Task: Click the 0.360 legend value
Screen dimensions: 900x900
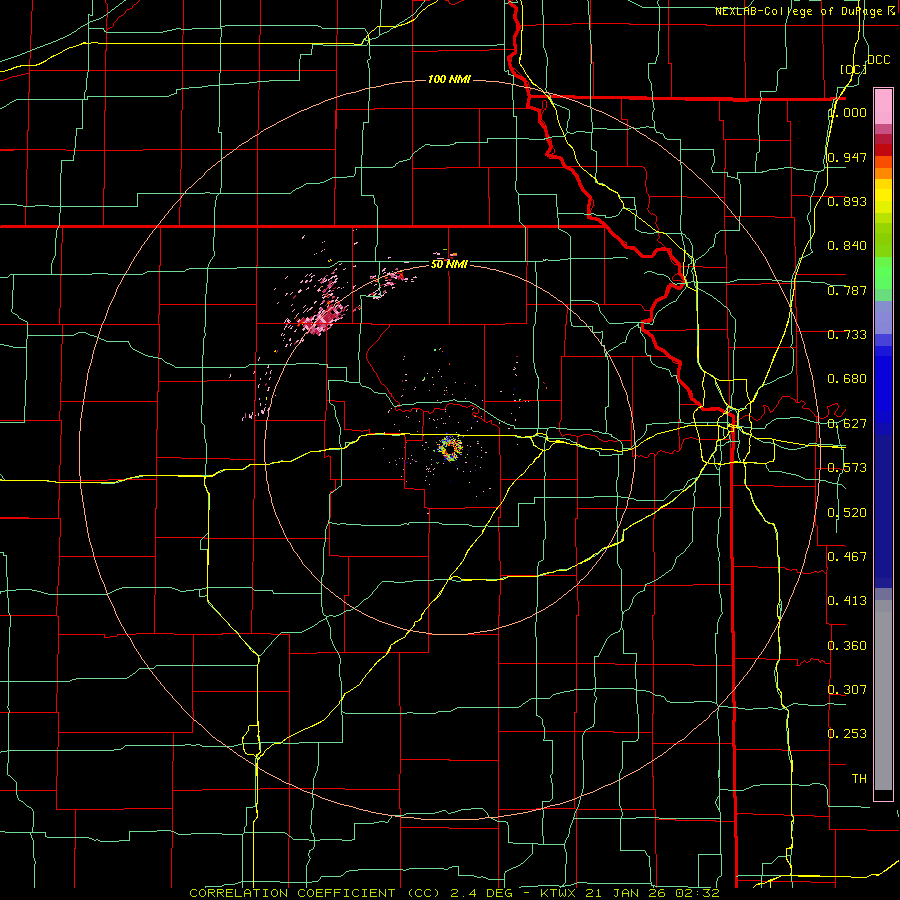Action: [x=847, y=645]
